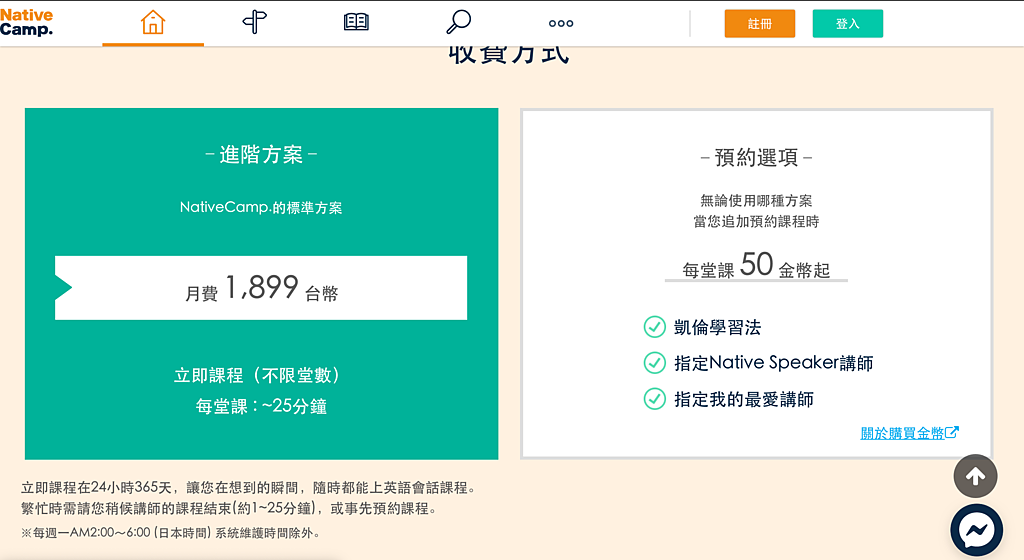Image resolution: width=1024 pixels, height=560 pixels.
Task: Open the signpost guide icon
Action: [255, 22]
